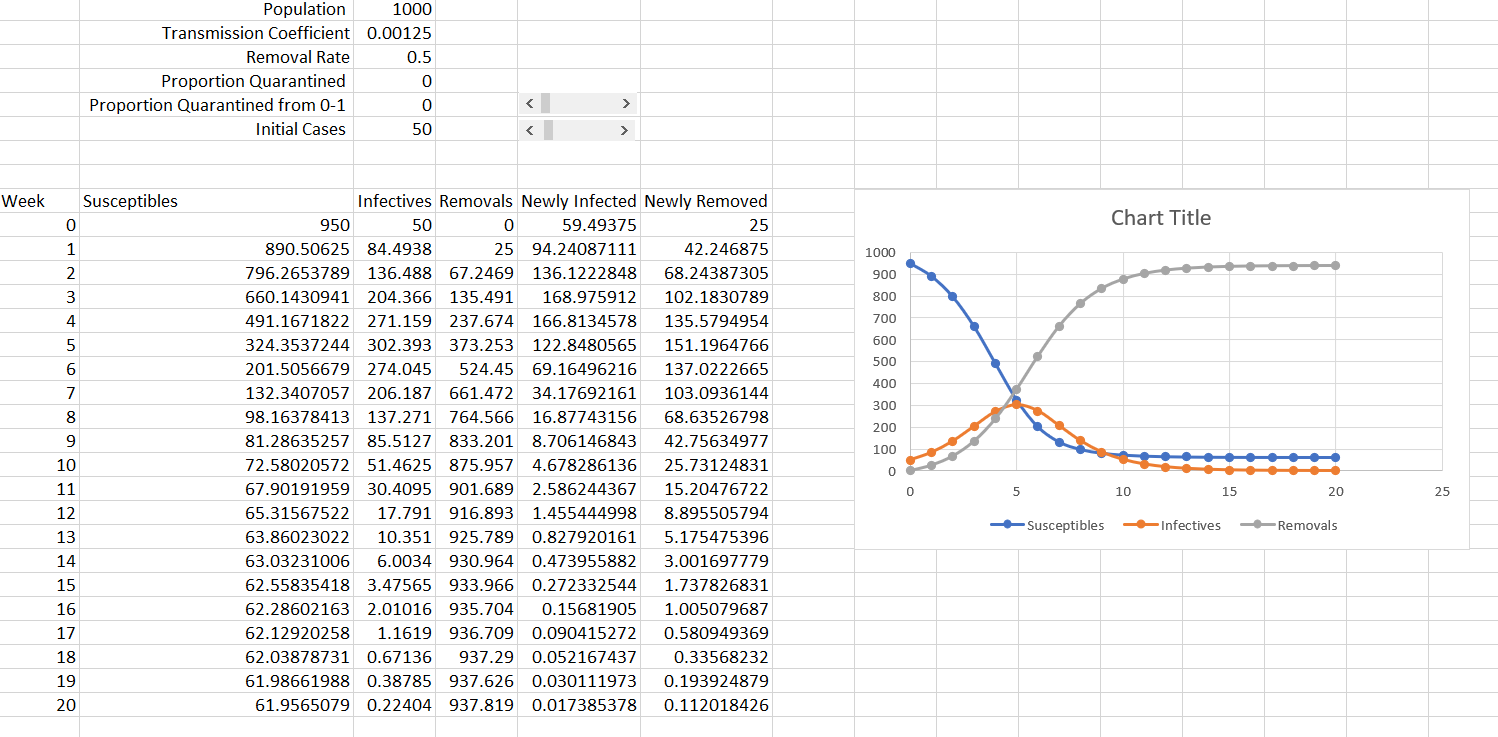Viewport: 1498px width, 737px height.
Task: Click the right arrow on Proportion Quarantined spinner
Action: tap(625, 103)
